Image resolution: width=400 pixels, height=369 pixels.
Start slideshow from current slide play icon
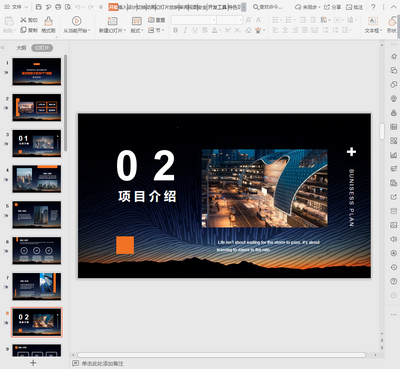click(76, 21)
